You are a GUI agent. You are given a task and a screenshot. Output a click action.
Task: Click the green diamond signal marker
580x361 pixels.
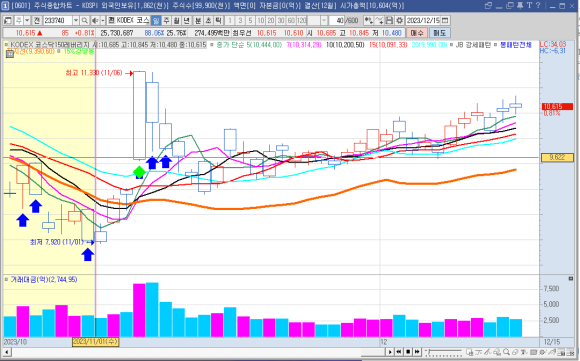tap(139, 172)
